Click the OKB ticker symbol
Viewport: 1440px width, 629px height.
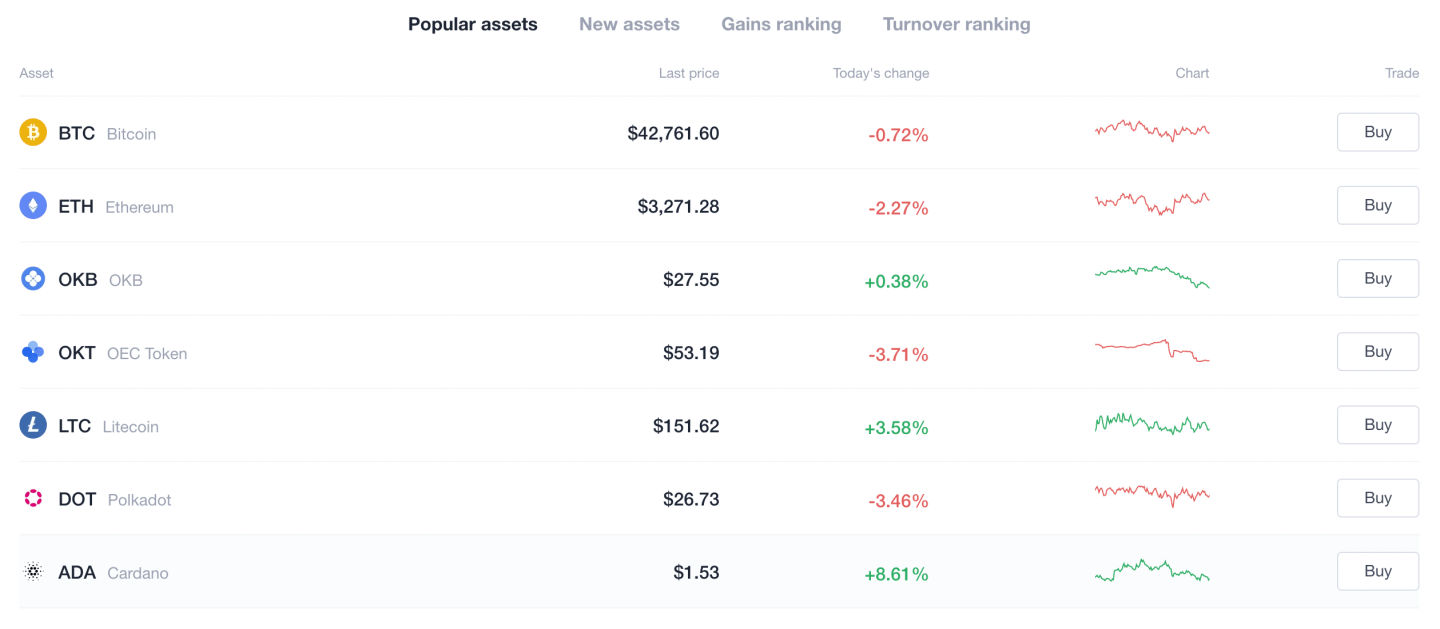click(x=78, y=279)
